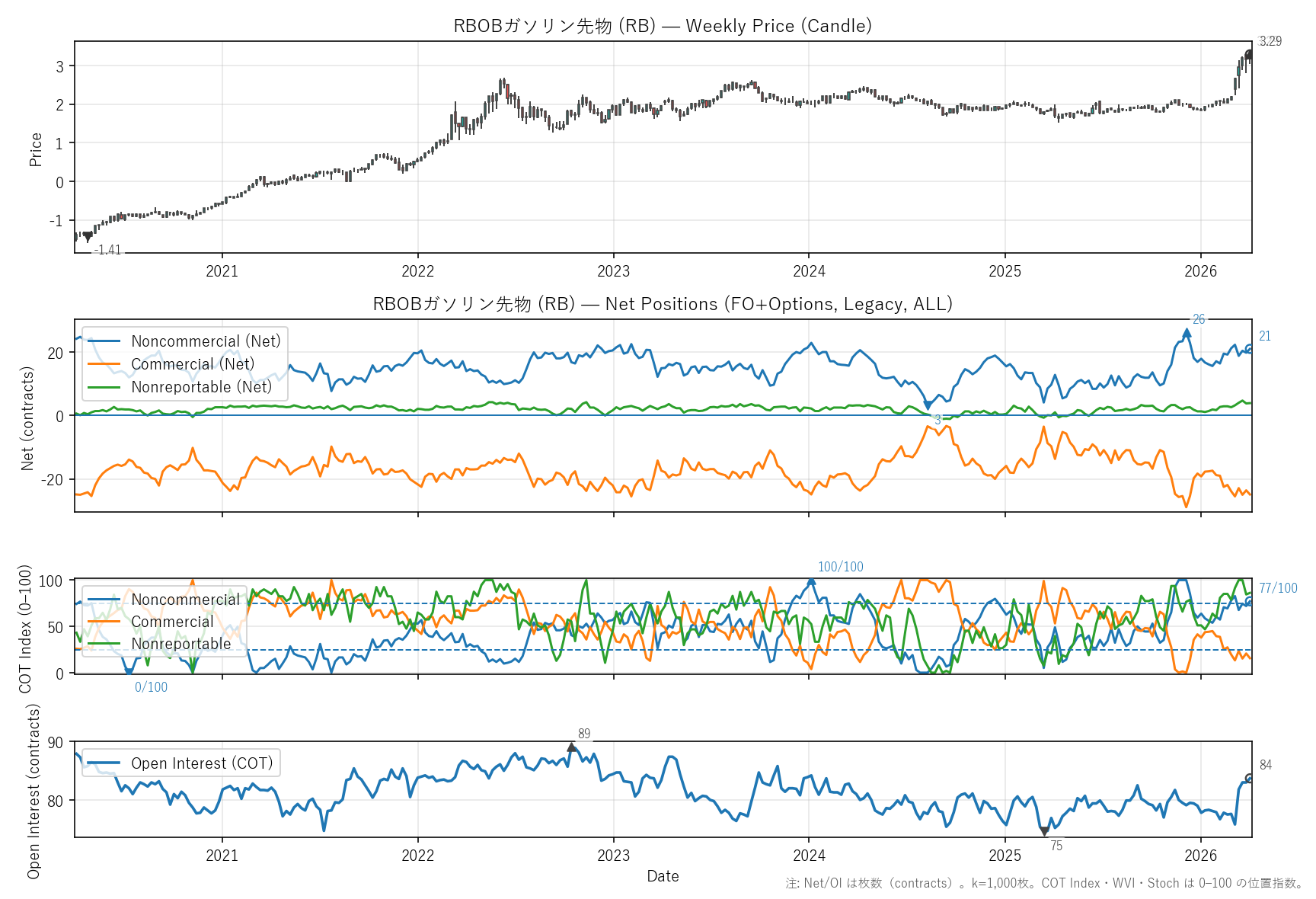1316x899 pixels.
Task: Select the COT Index 100/100 peak triangle marker
Action: (x=811, y=581)
